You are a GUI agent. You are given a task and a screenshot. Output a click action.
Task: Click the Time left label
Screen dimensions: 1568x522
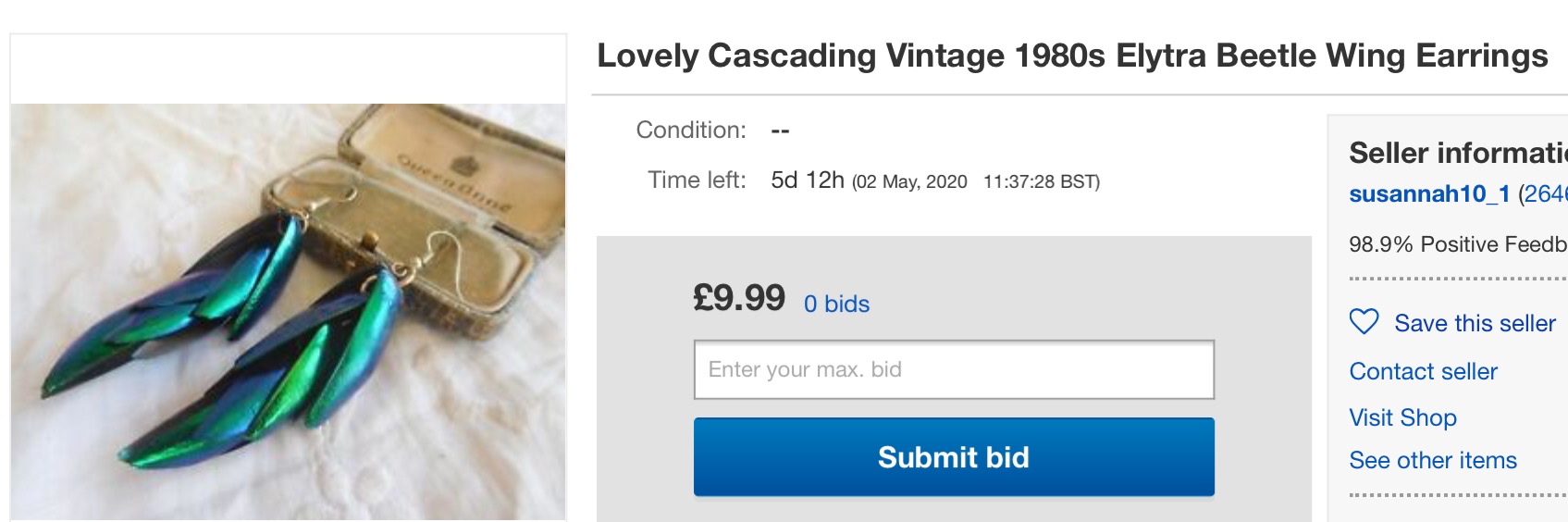[x=696, y=180]
